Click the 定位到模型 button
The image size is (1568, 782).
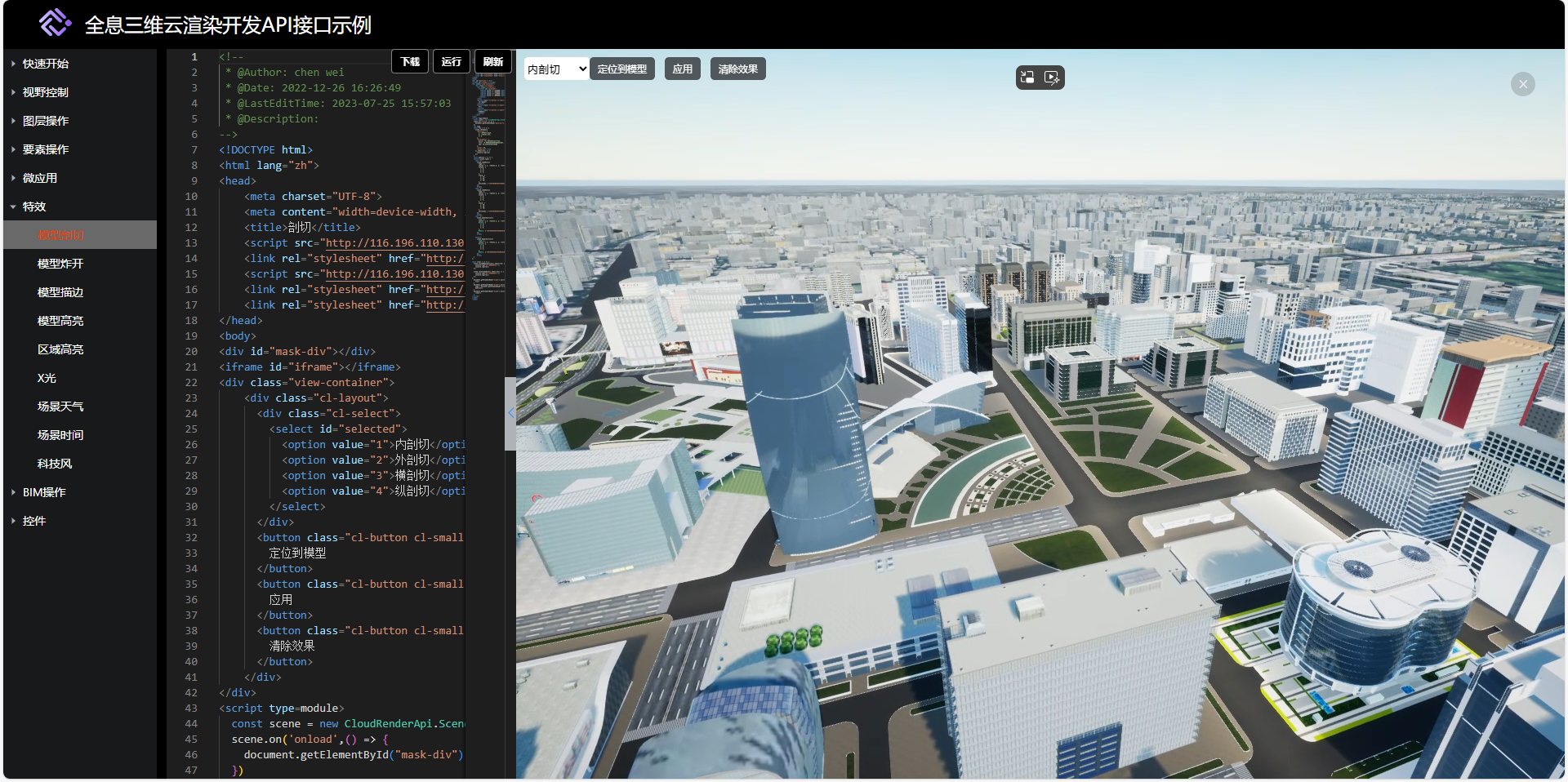tap(621, 69)
